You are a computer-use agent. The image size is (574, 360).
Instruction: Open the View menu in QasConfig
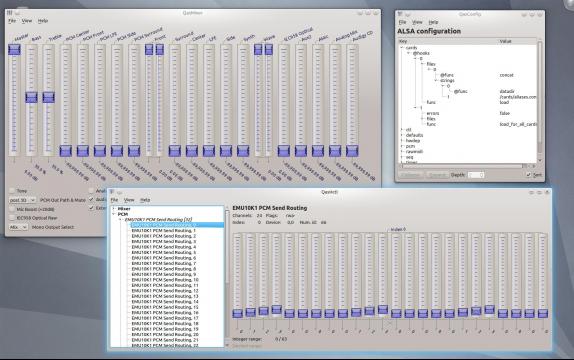(417, 22)
